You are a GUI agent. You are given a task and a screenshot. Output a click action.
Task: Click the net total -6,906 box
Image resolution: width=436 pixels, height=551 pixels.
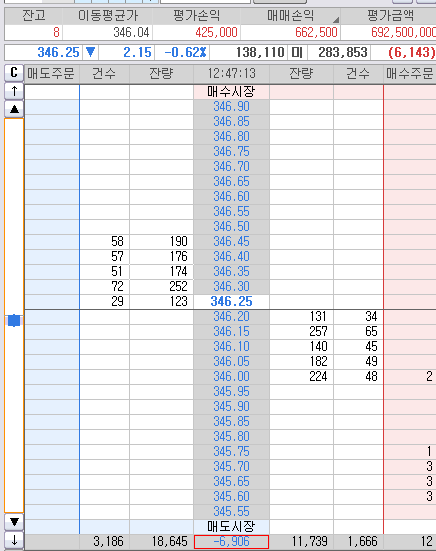point(231,542)
